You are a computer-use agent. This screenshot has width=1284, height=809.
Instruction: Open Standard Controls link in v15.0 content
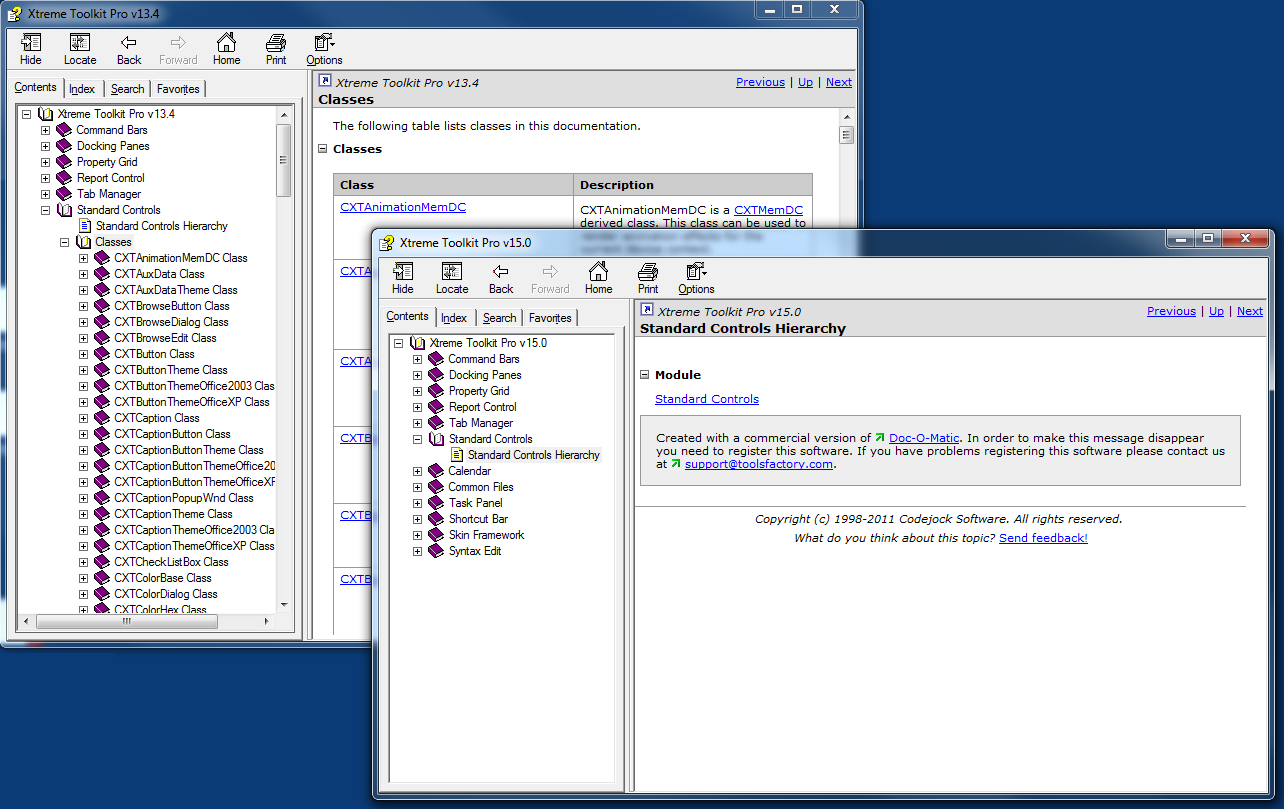click(x=707, y=399)
